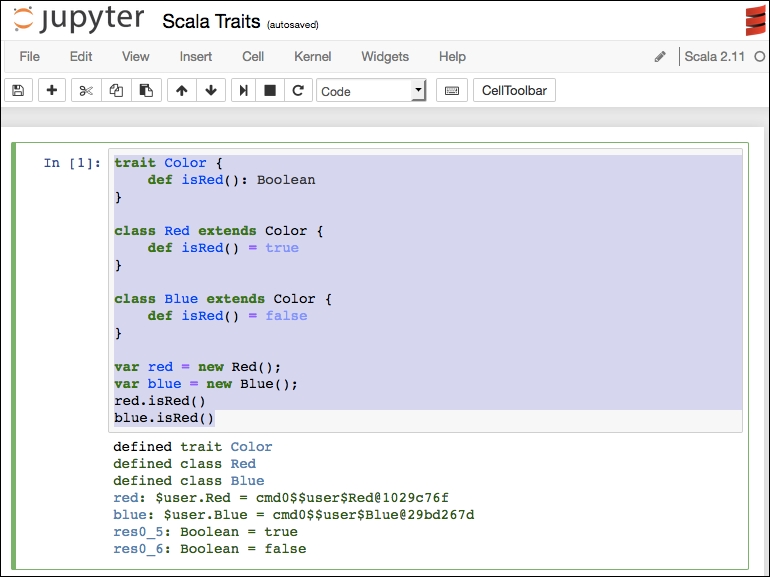Image resolution: width=770 pixels, height=577 pixels.
Task: Click line 'def isRed() = false'
Action: (227, 316)
